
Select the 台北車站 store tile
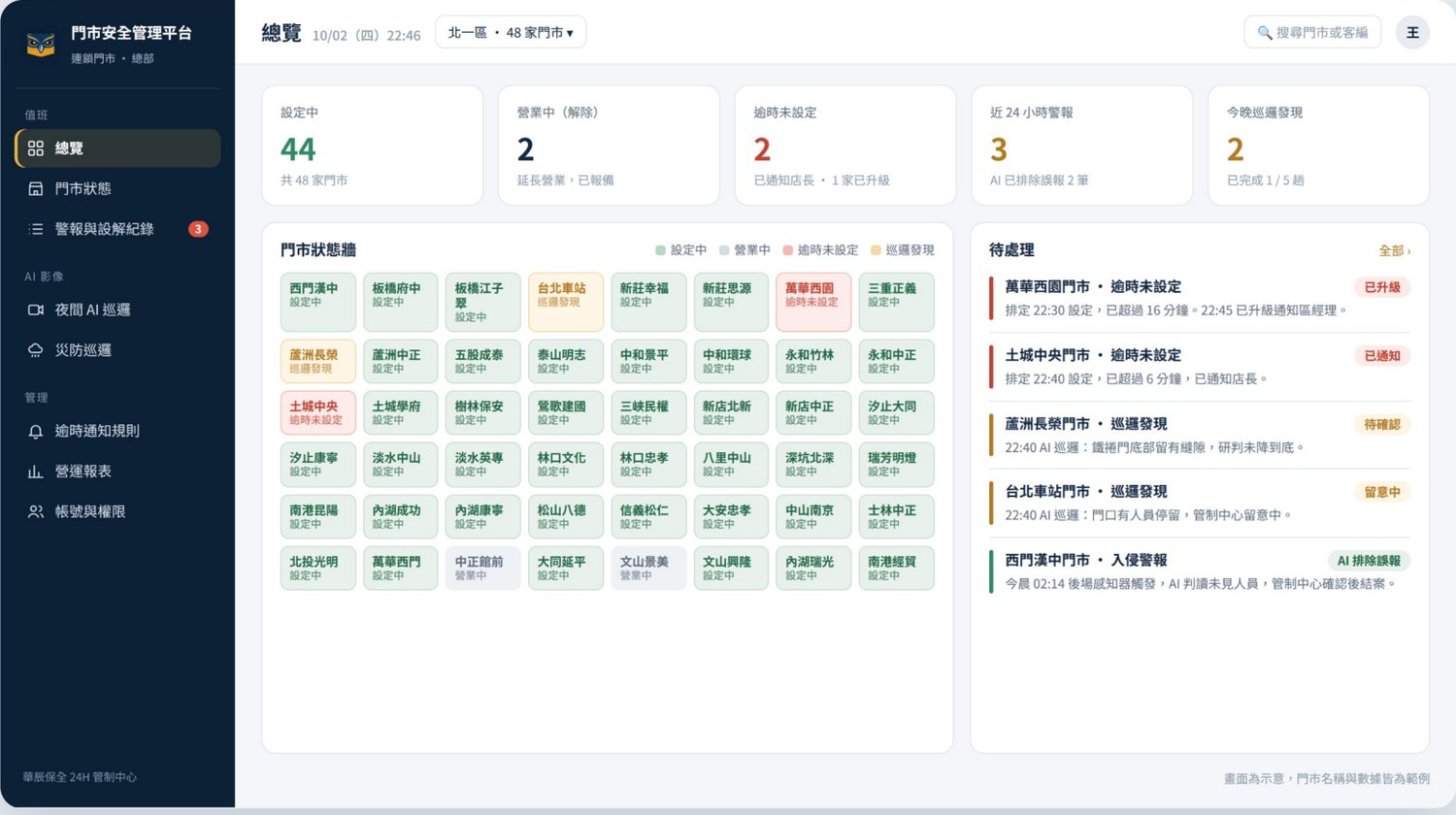[566, 302]
